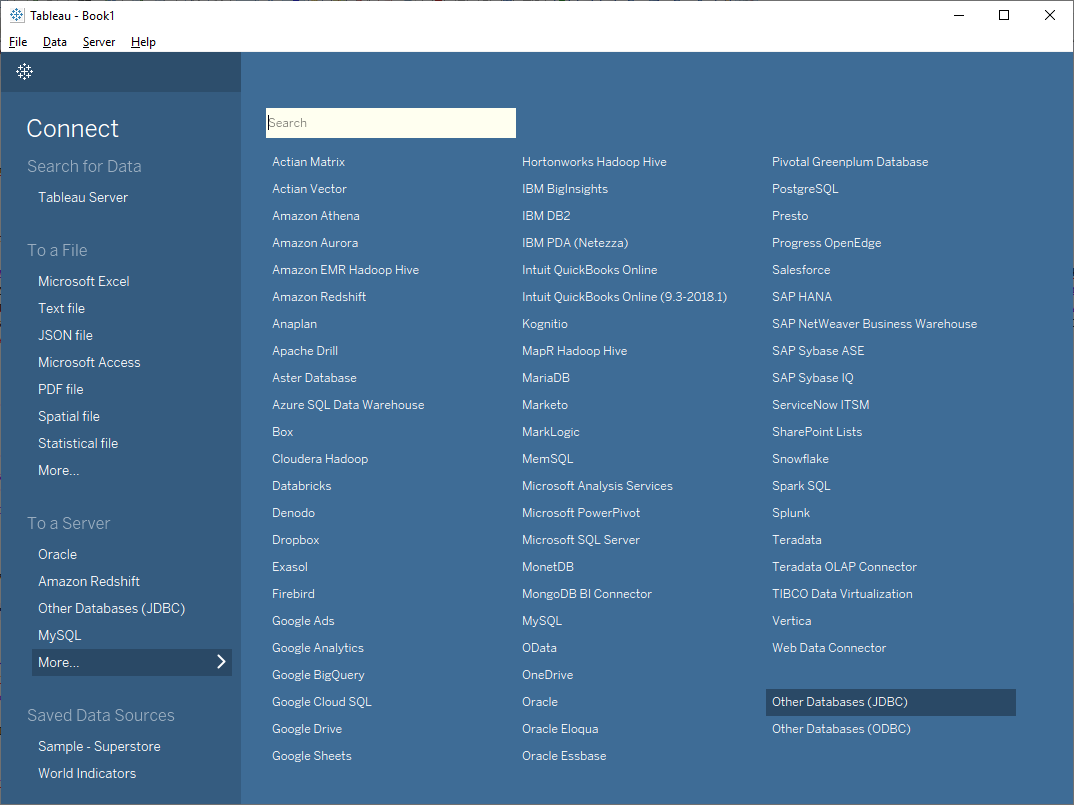The height and width of the screenshot is (805, 1074).
Task: Select PostgreSQL connector
Action: (805, 188)
